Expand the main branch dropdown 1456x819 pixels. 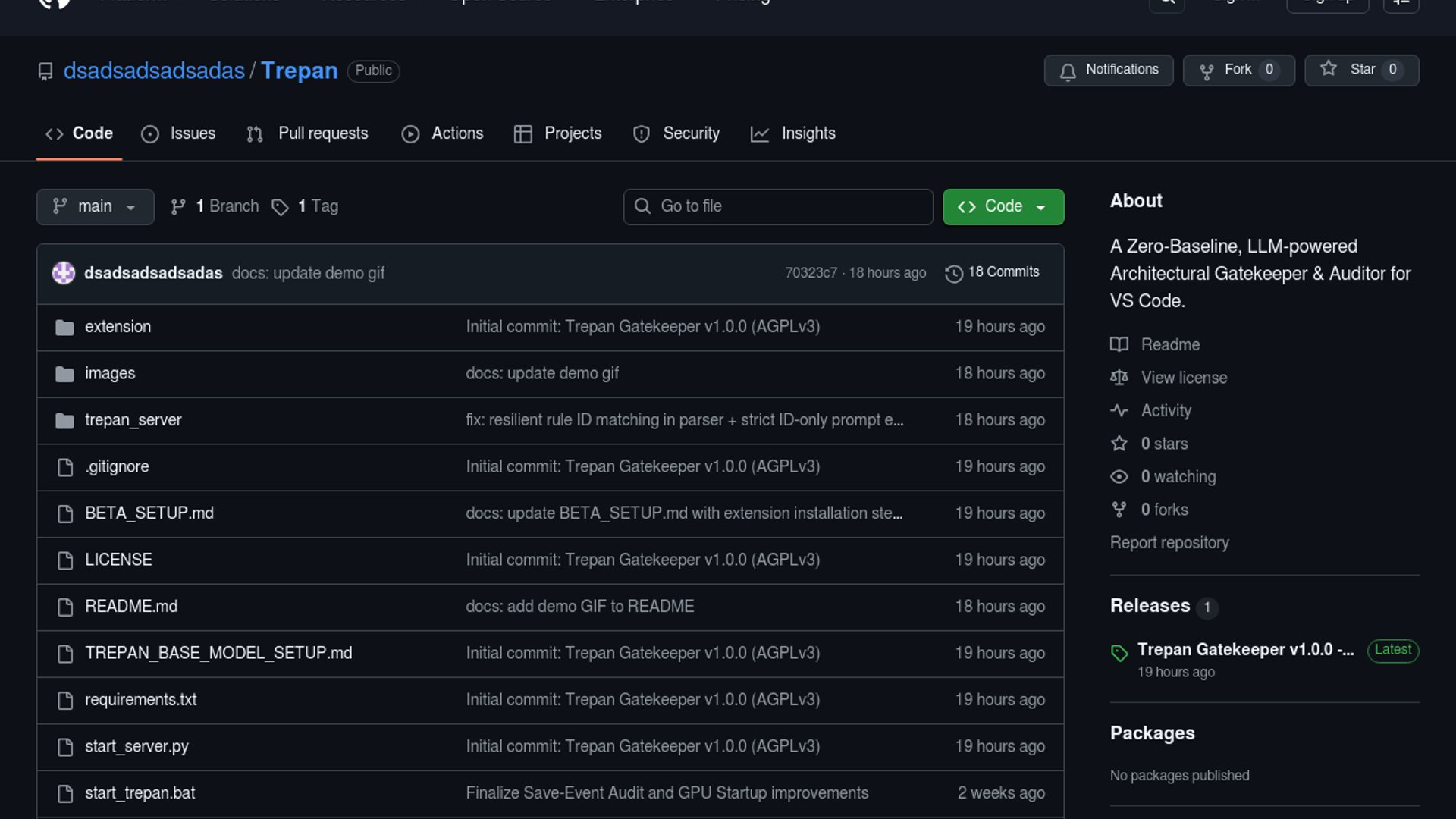95,207
